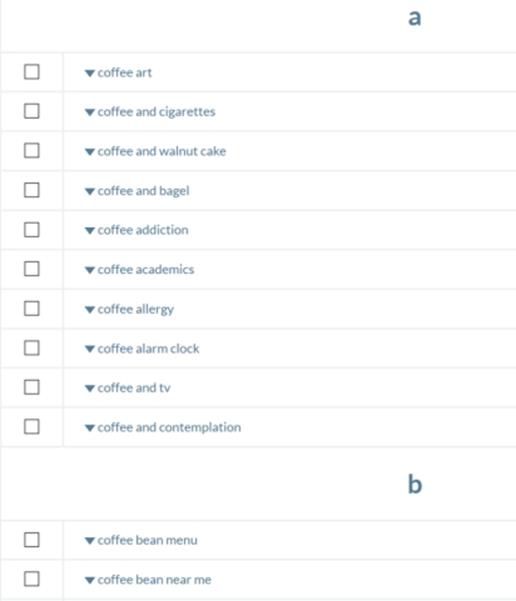This screenshot has height=601, width=516.
Task: Click the section header letter b
Action: [415, 484]
